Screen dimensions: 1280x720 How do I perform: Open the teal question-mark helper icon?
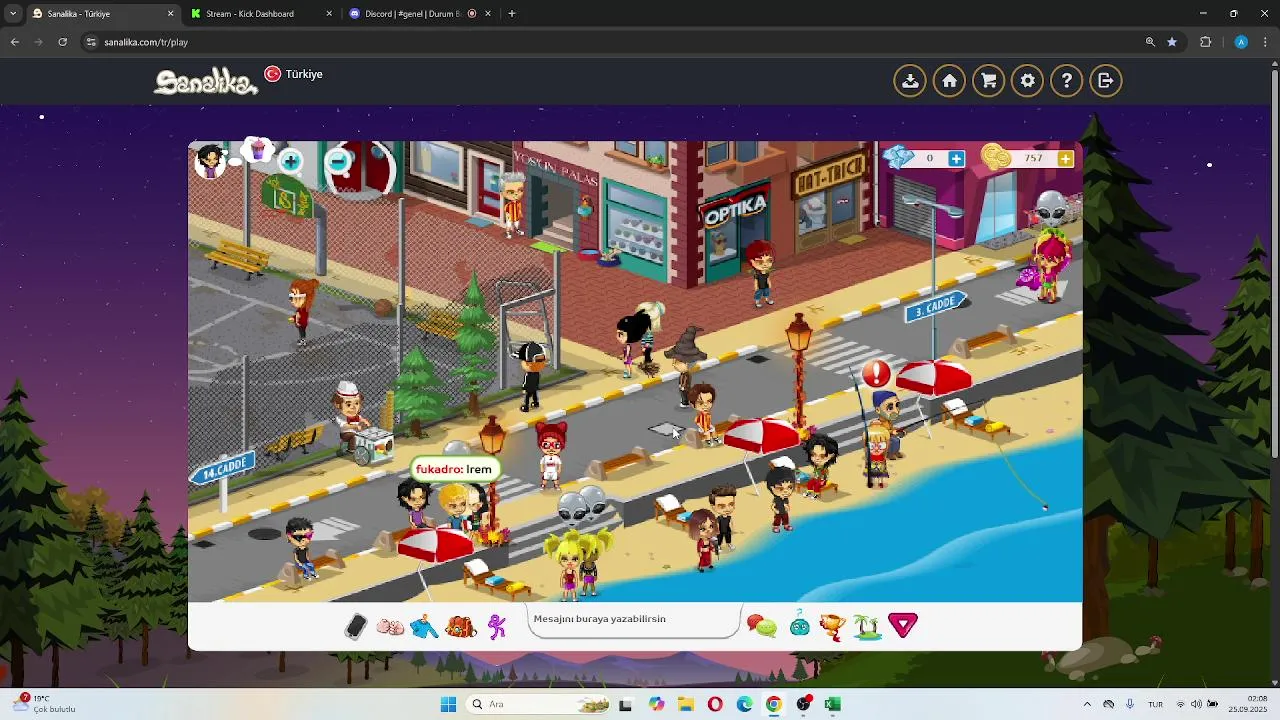coord(800,626)
